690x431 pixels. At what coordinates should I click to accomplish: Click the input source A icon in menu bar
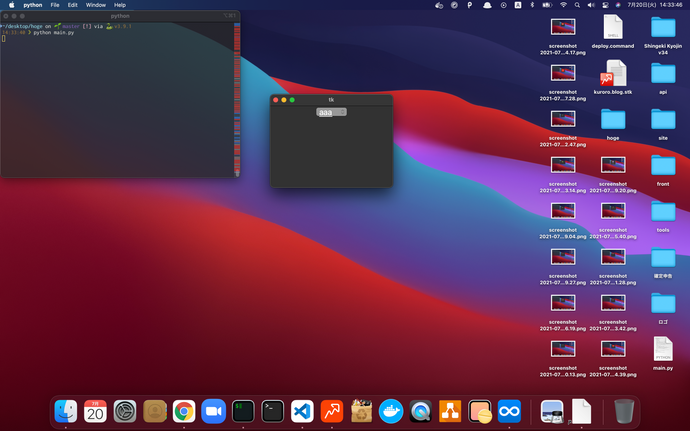(x=518, y=5)
